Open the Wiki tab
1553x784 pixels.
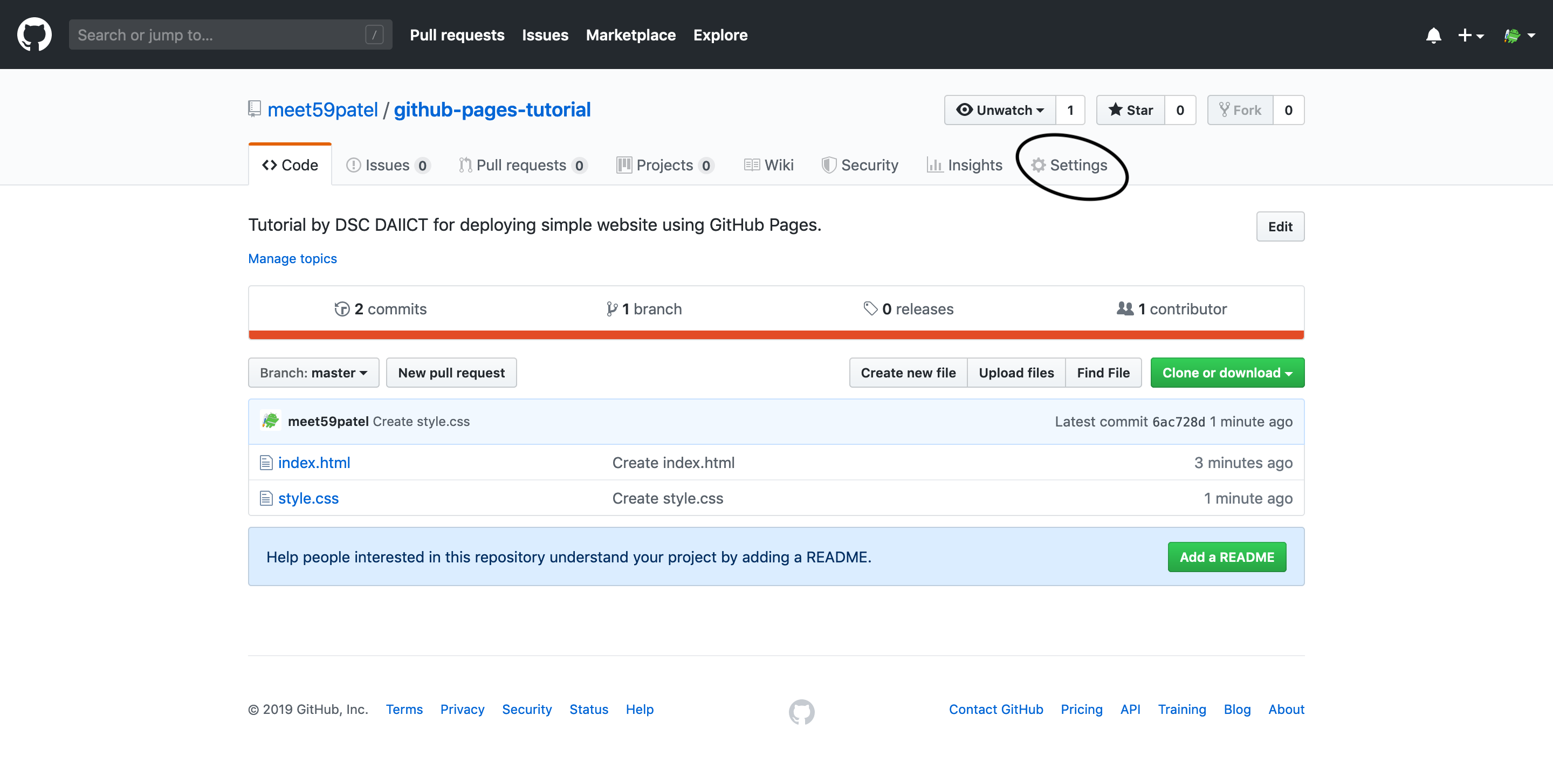[x=768, y=164]
